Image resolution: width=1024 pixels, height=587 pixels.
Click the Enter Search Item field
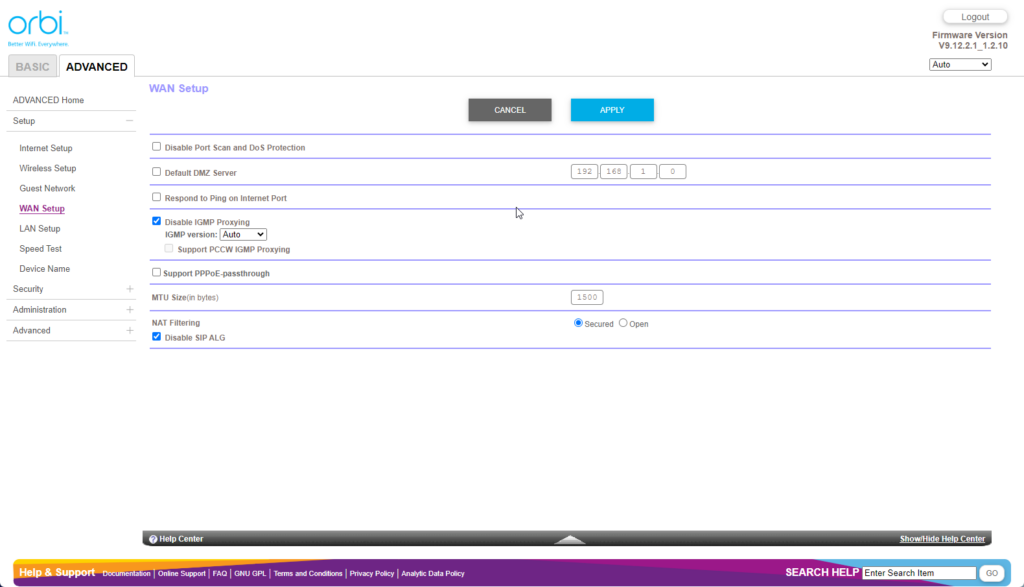919,573
